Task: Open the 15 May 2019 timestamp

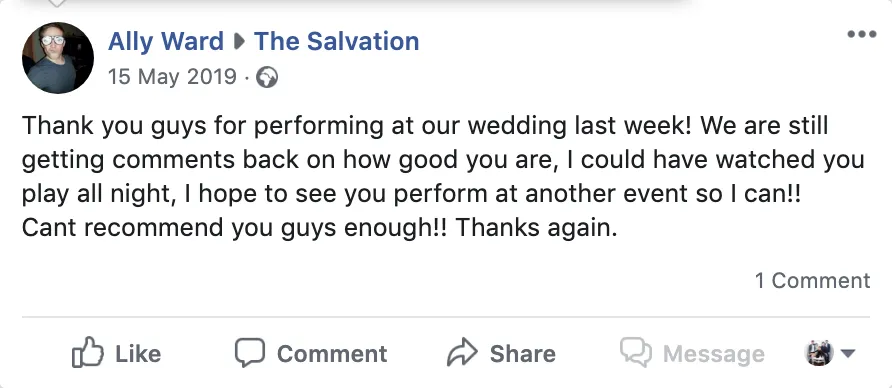Action: (x=172, y=76)
